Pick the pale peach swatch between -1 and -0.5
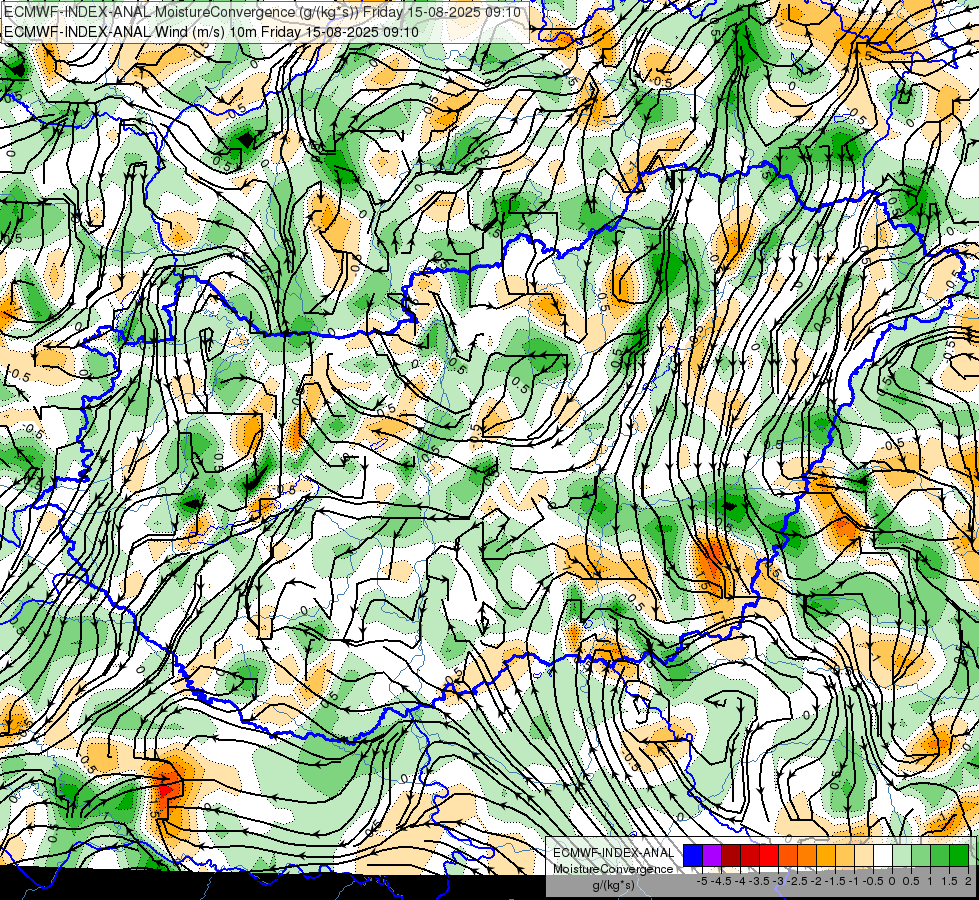 click(x=864, y=856)
